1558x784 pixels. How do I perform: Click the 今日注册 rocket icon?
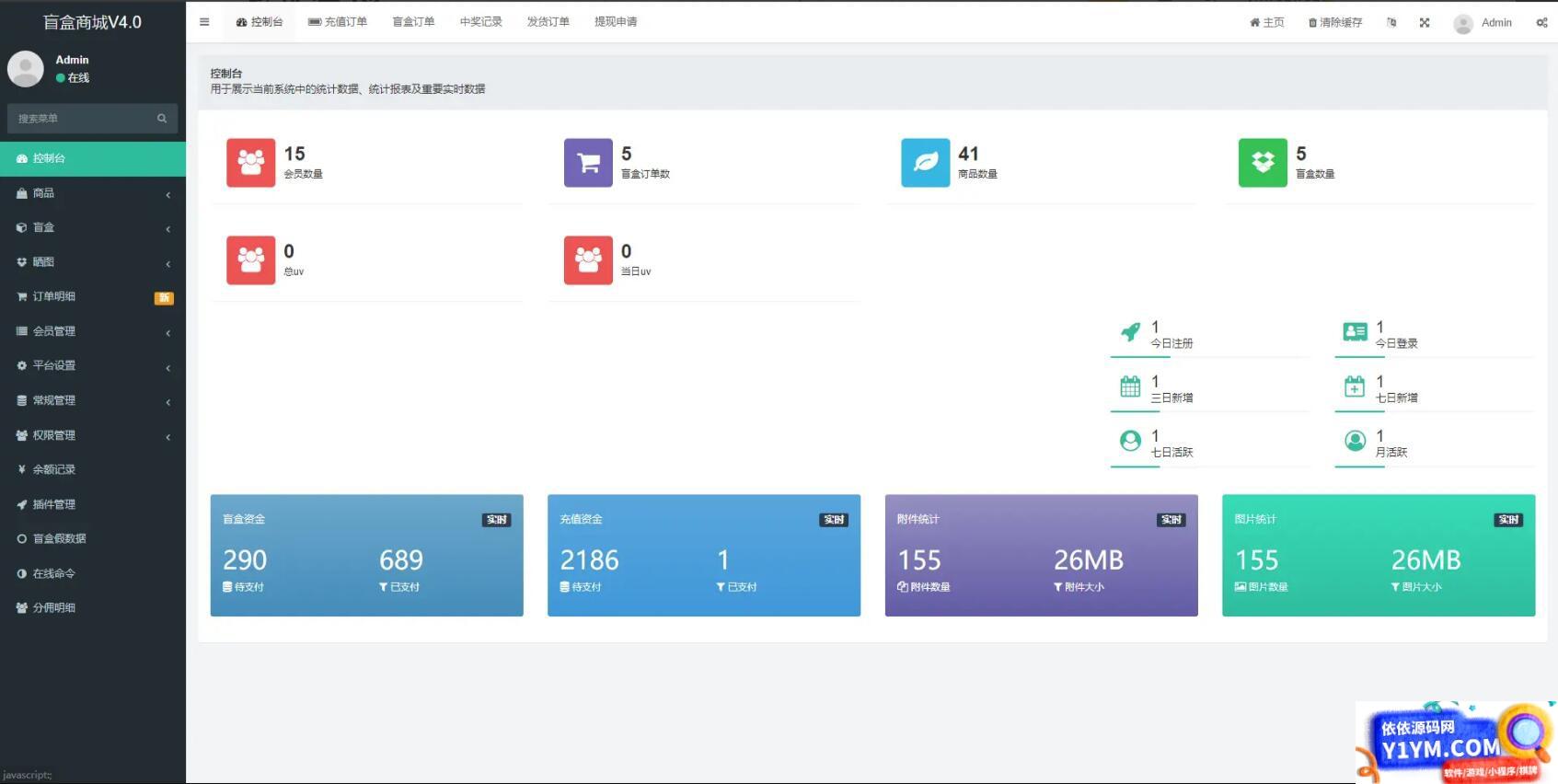[x=1130, y=332]
